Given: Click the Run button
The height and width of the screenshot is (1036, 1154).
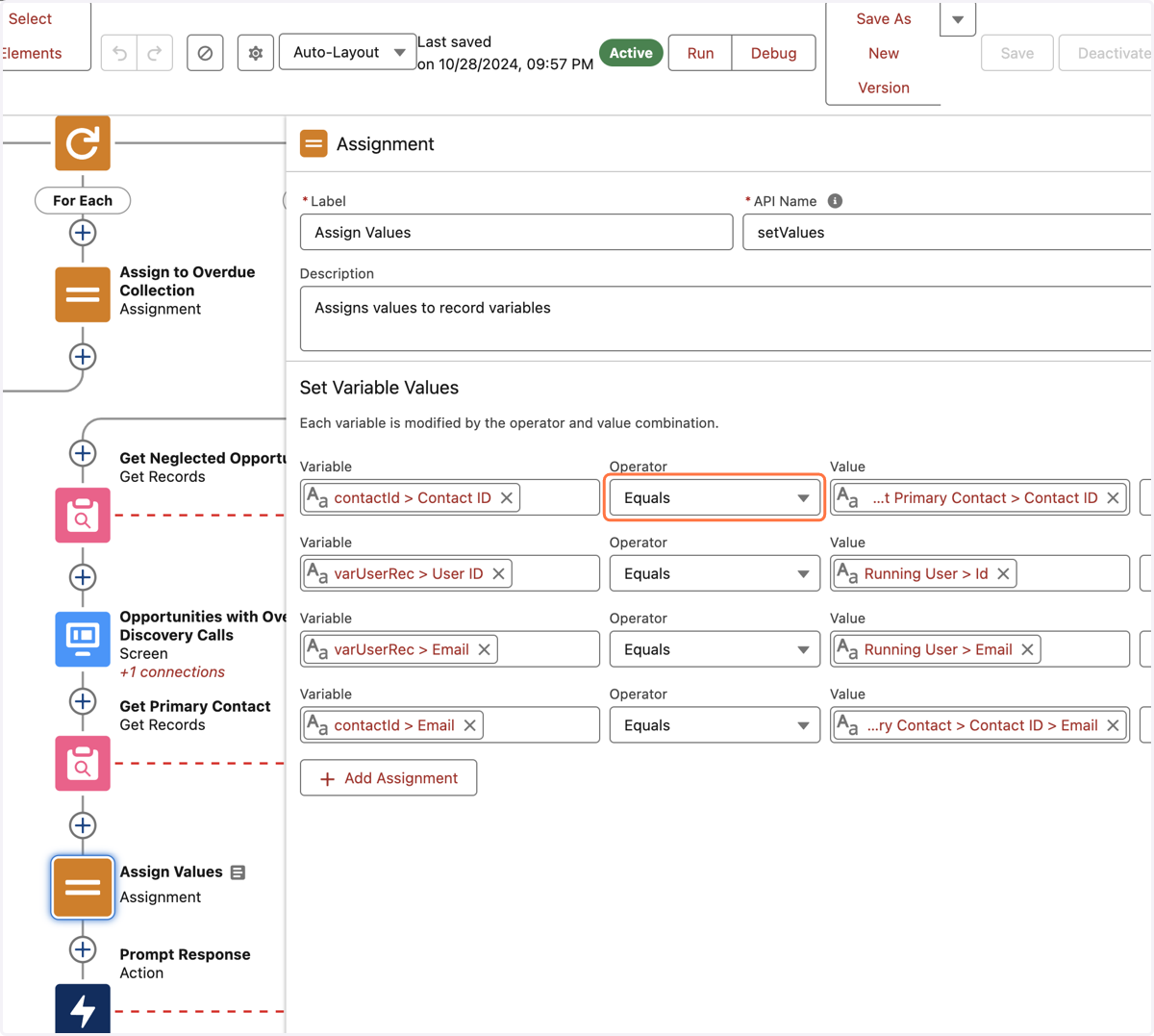Looking at the screenshot, I should 700,53.
